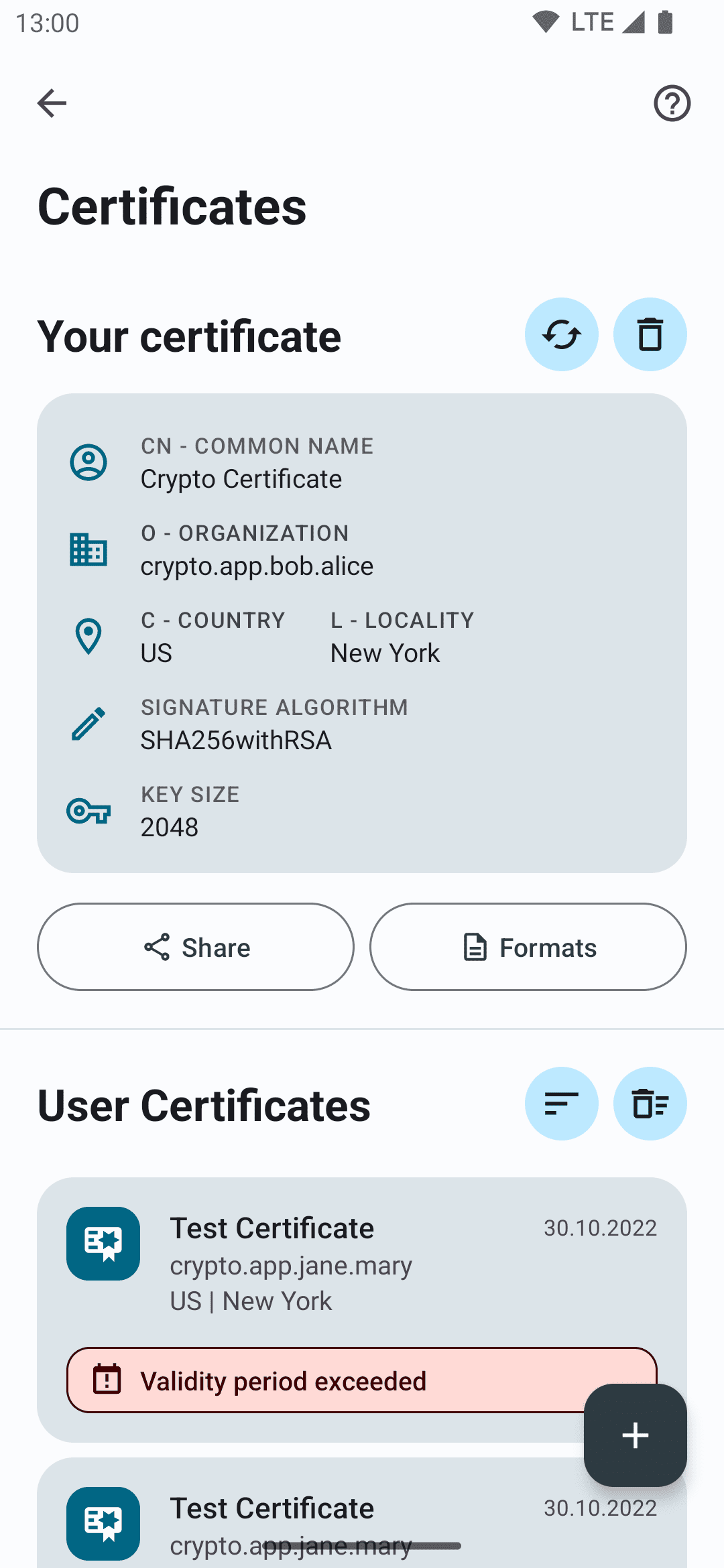Screen dimensions: 724x1568
Task: Tap the Signature Algorithm pencil icon
Action: [x=88, y=724]
